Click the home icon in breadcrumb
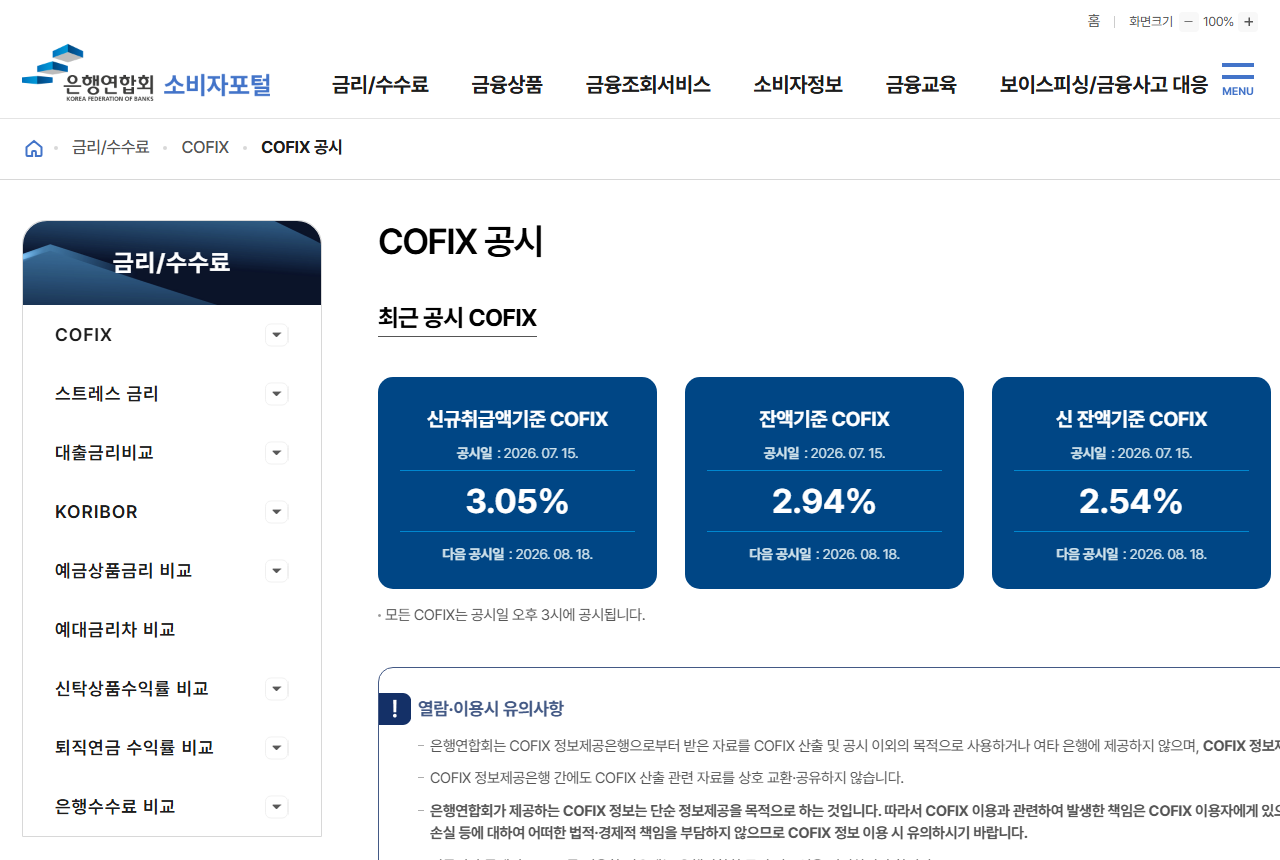 (34, 148)
